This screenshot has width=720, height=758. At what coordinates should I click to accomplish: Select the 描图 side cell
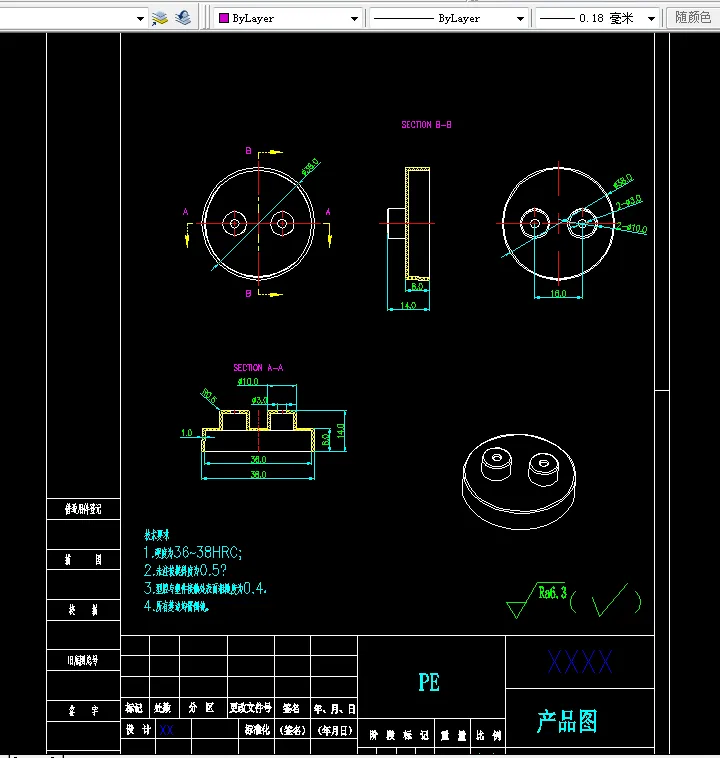point(83,559)
